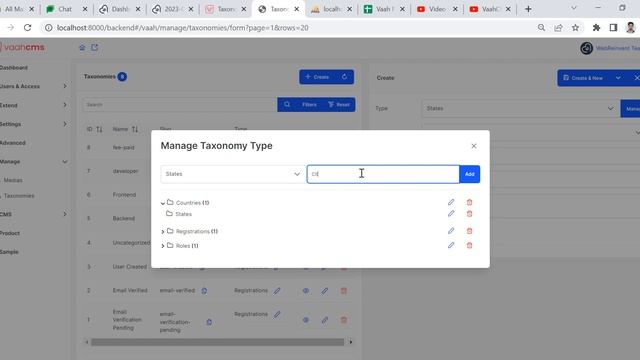This screenshot has width=640, height=360.
Task: Edit the Roles taxonomy type
Action: pyautogui.click(x=451, y=245)
